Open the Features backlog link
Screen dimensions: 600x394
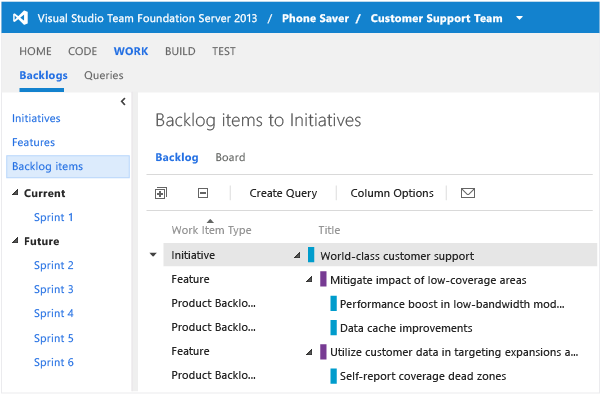[x=33, y=142]
